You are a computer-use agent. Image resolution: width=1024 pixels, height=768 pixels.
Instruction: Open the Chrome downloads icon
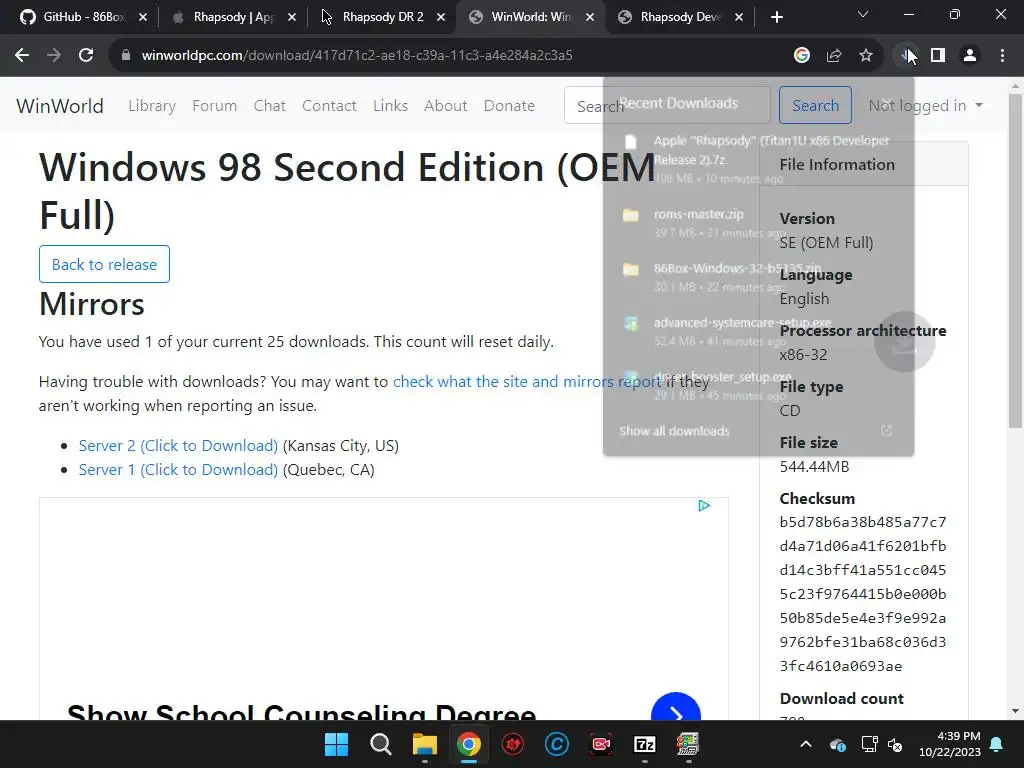point(906,56)
